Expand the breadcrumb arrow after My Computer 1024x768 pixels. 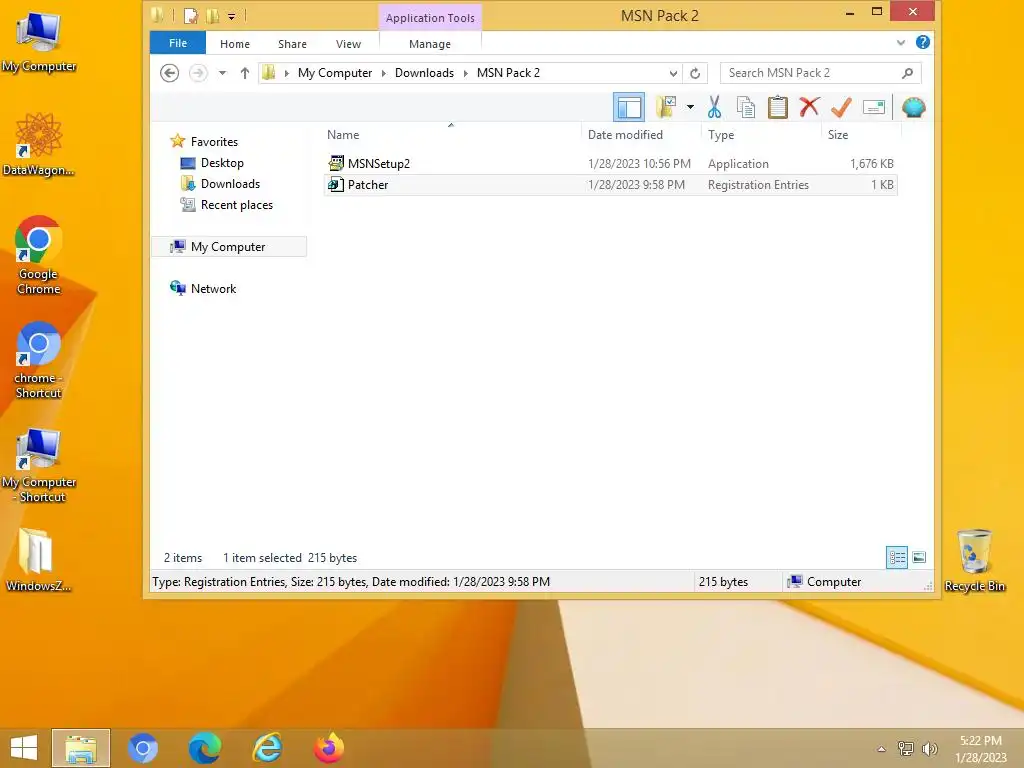point(383,73)
